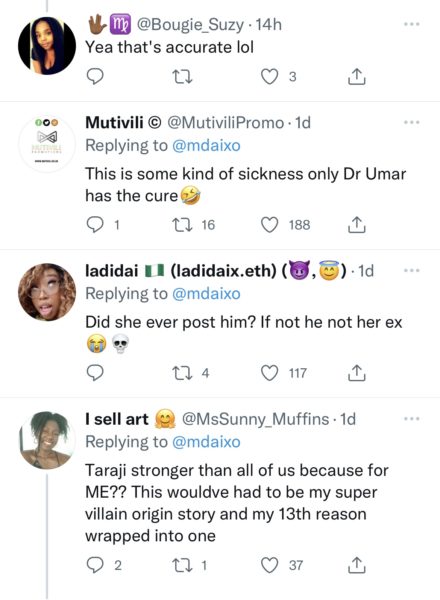Retweet the 'Yea that's accurate lol' tweet
The width and height of the screenshot is (440, 600).
[182, 77]
